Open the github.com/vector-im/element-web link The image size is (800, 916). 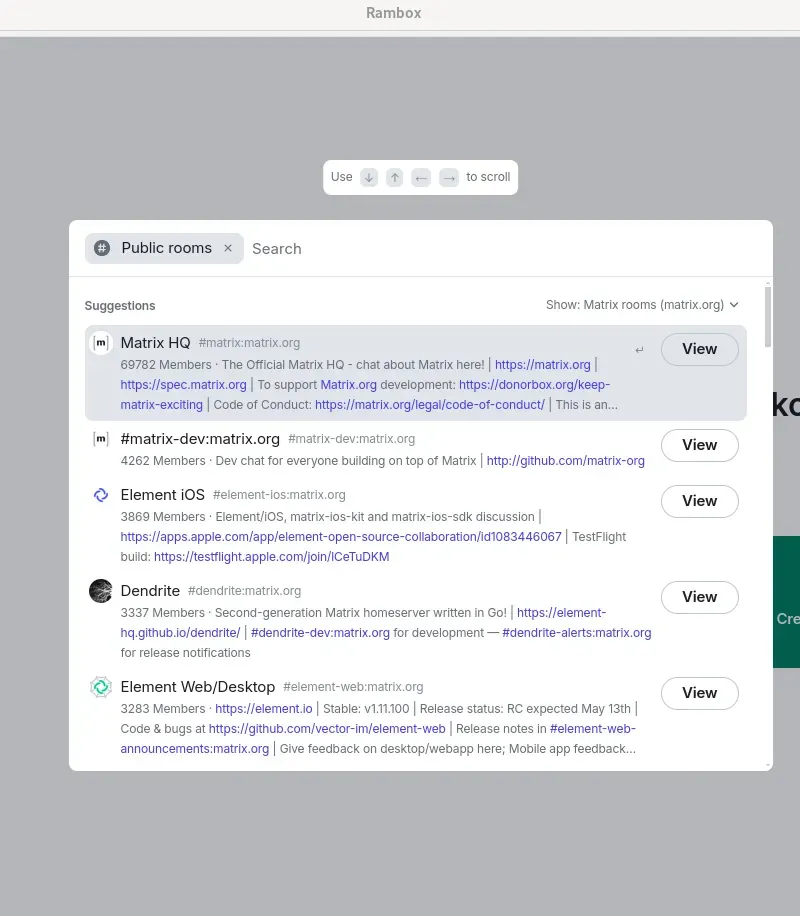tap(327, 728)
